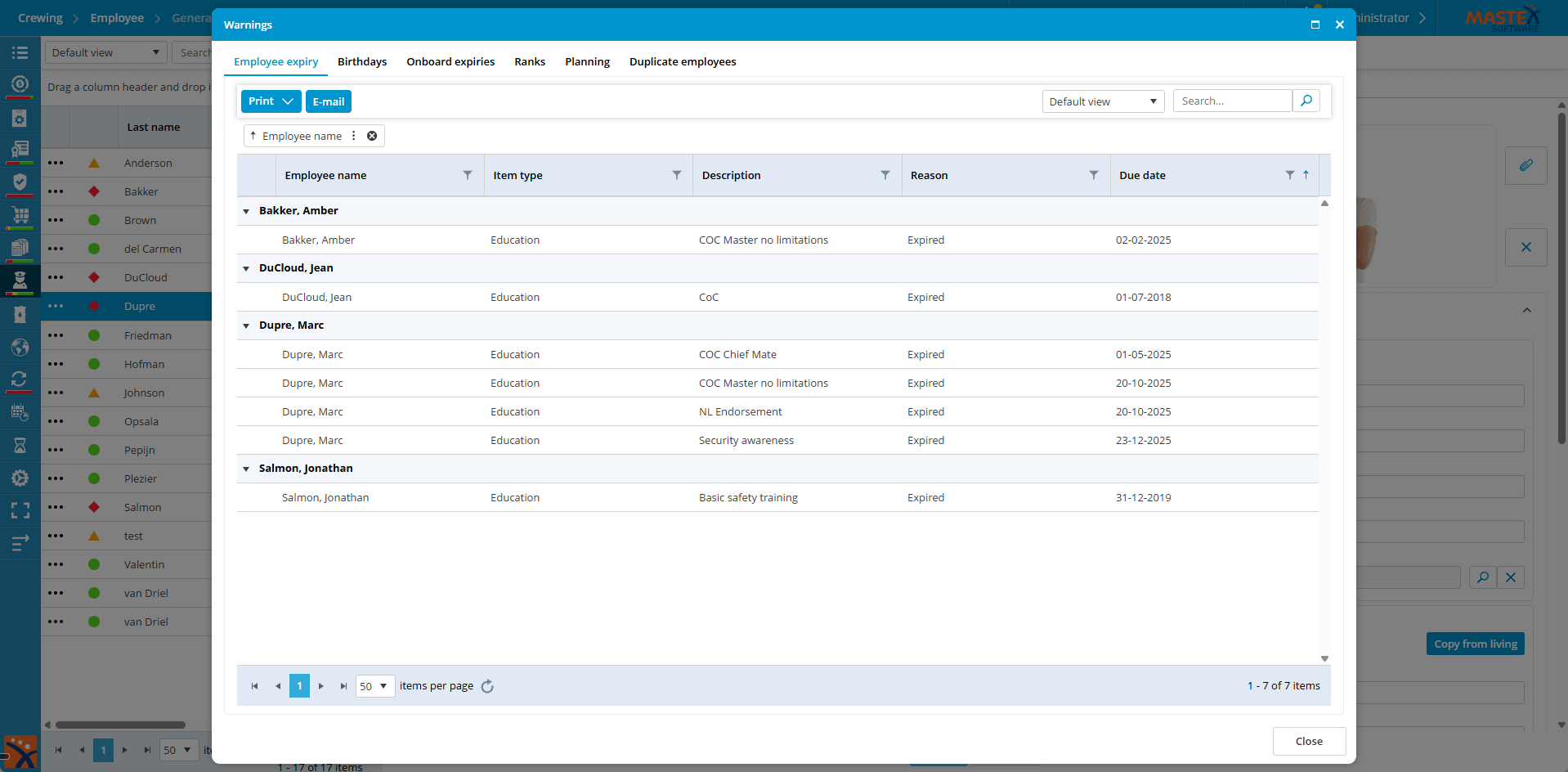
Task: Open filter for Employee name column
Action: (468, 175)
